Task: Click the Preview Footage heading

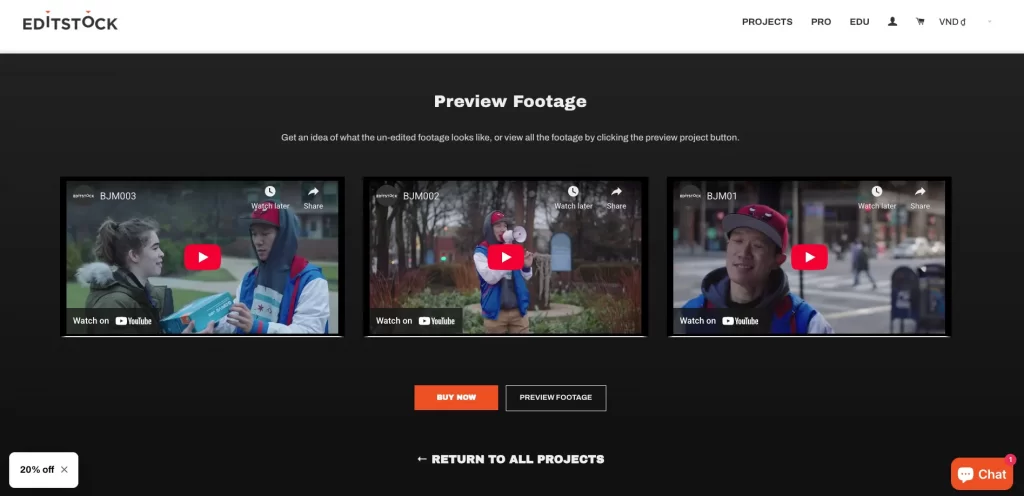Action: pos(510,101)
